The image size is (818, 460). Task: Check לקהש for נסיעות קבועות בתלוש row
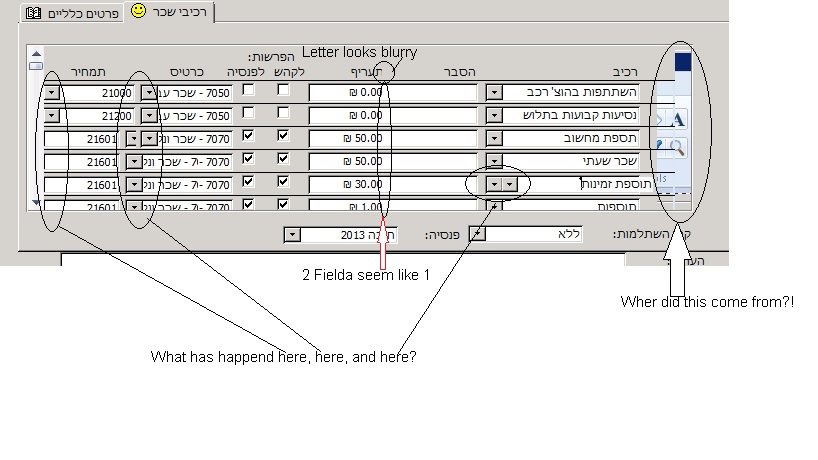tap(283, 113)
